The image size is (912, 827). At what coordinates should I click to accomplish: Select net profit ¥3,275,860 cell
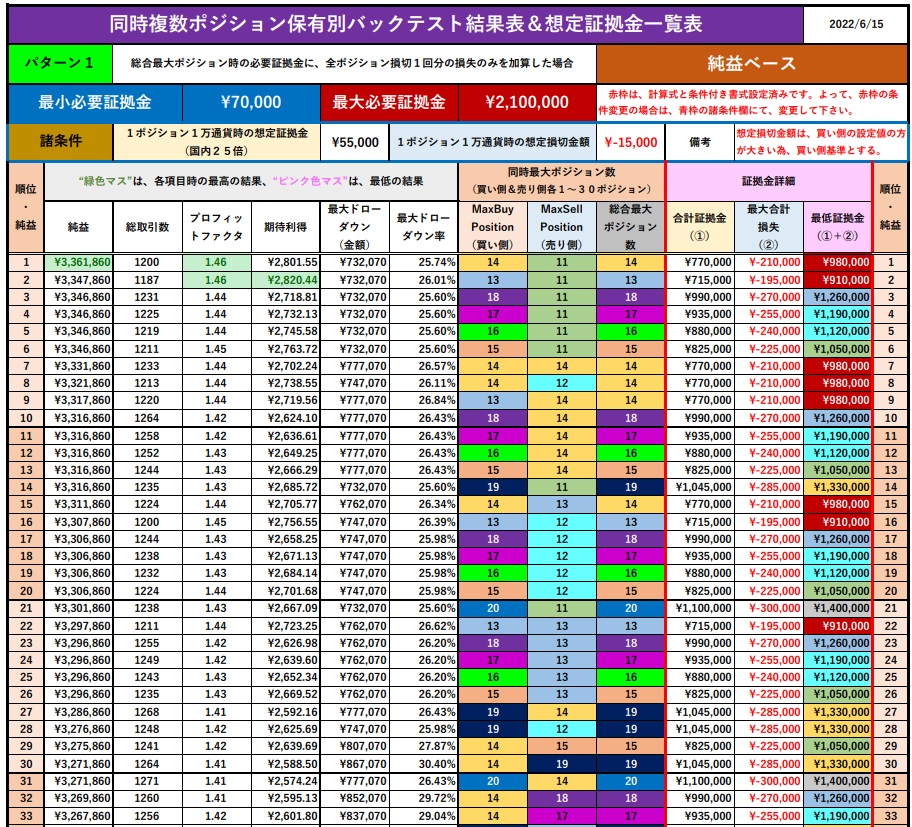79,746
